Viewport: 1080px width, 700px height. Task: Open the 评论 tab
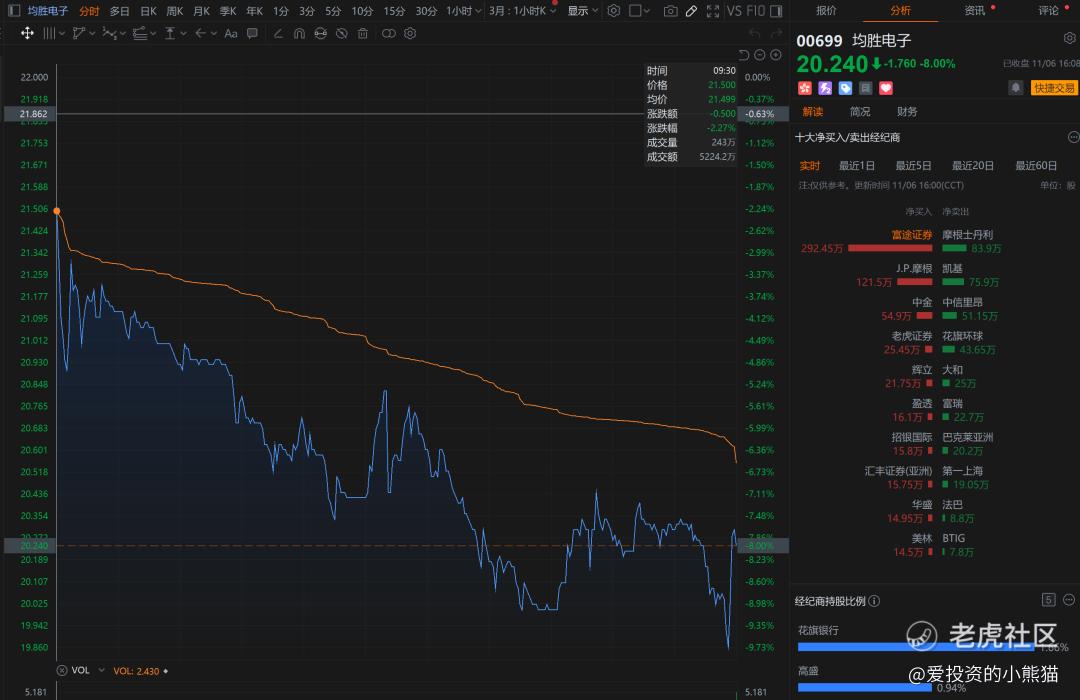click(x=1048, y=10)
